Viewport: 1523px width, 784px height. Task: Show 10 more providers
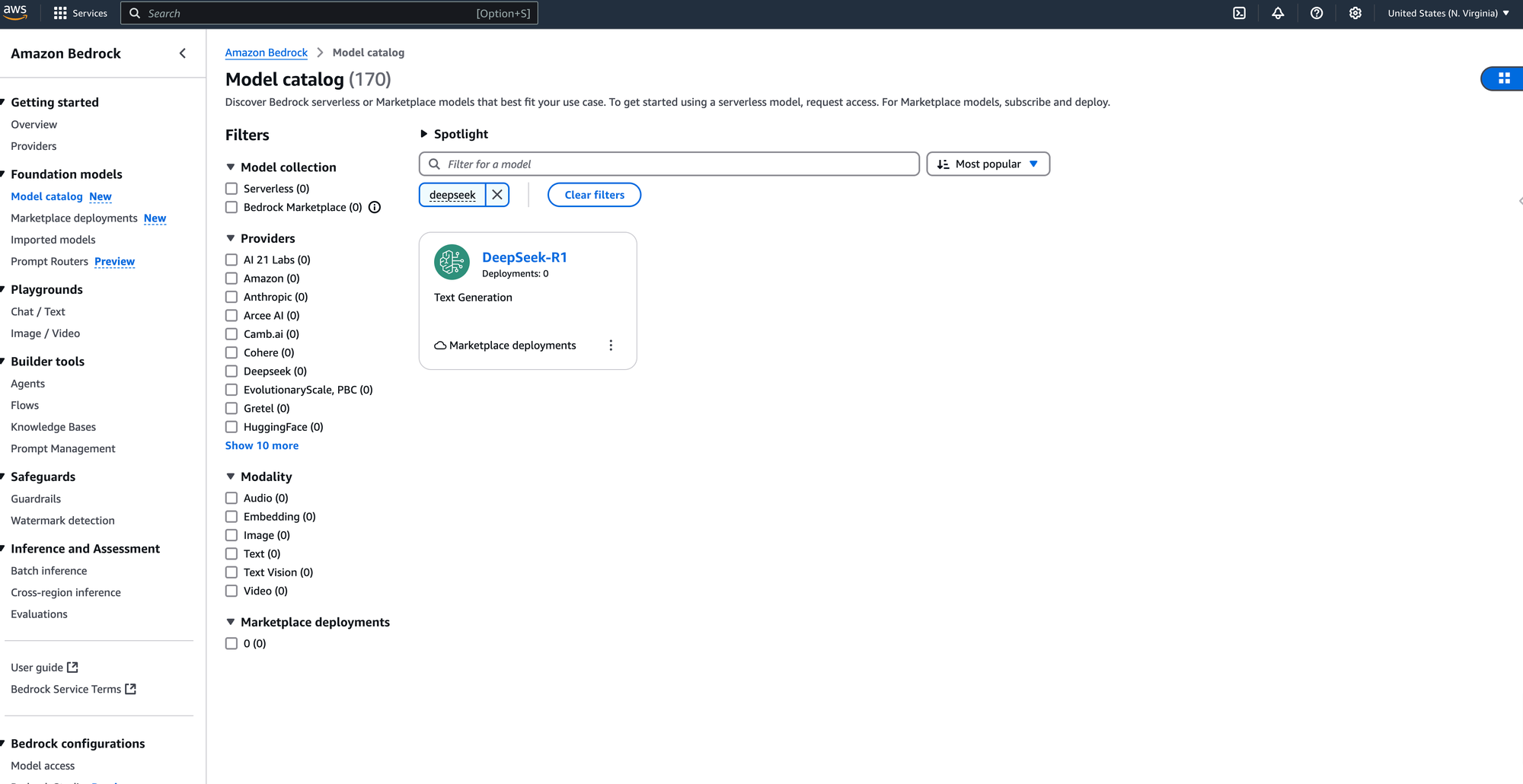(262, 446)
